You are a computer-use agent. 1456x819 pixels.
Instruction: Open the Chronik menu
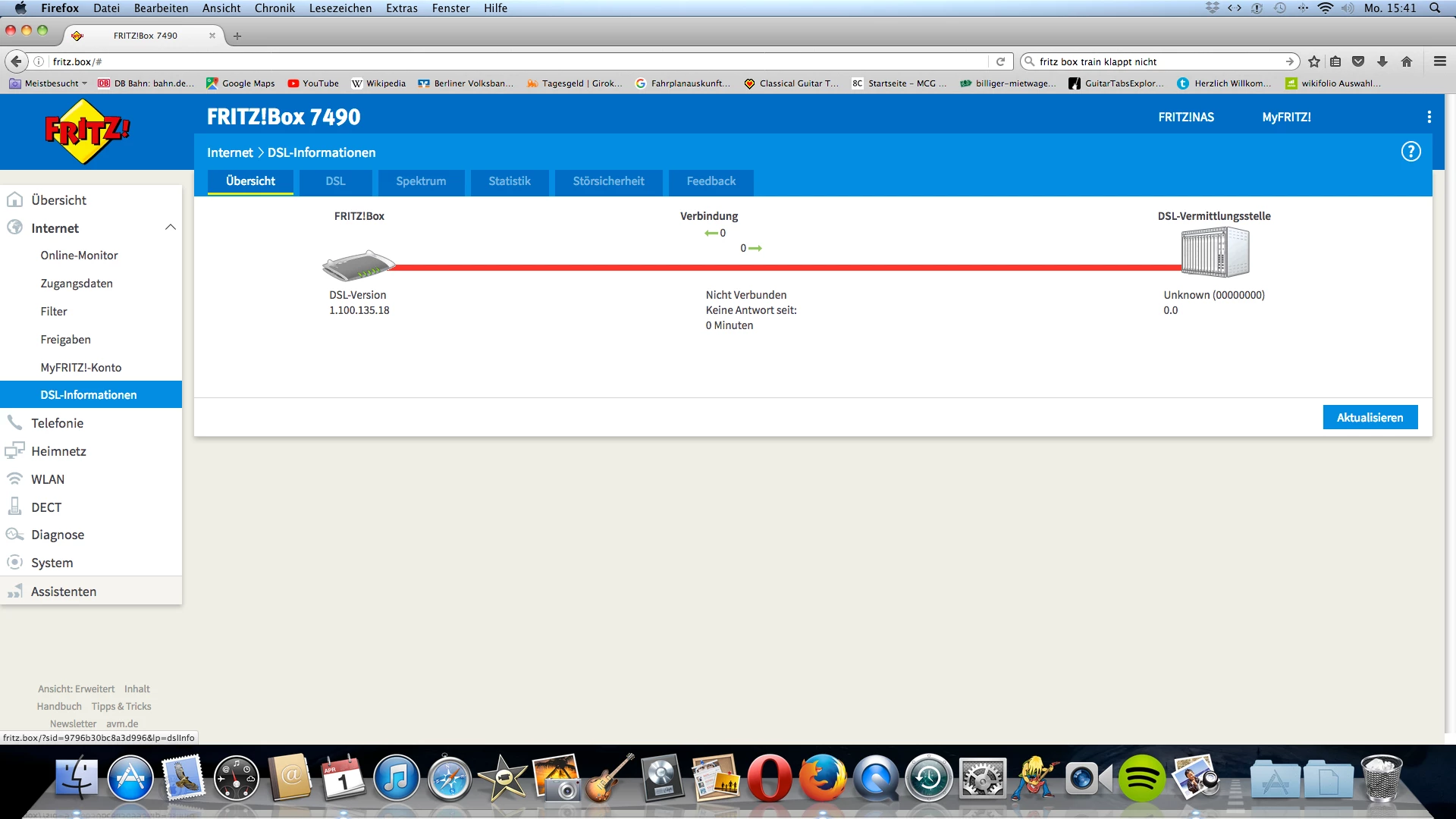[275, 8]
